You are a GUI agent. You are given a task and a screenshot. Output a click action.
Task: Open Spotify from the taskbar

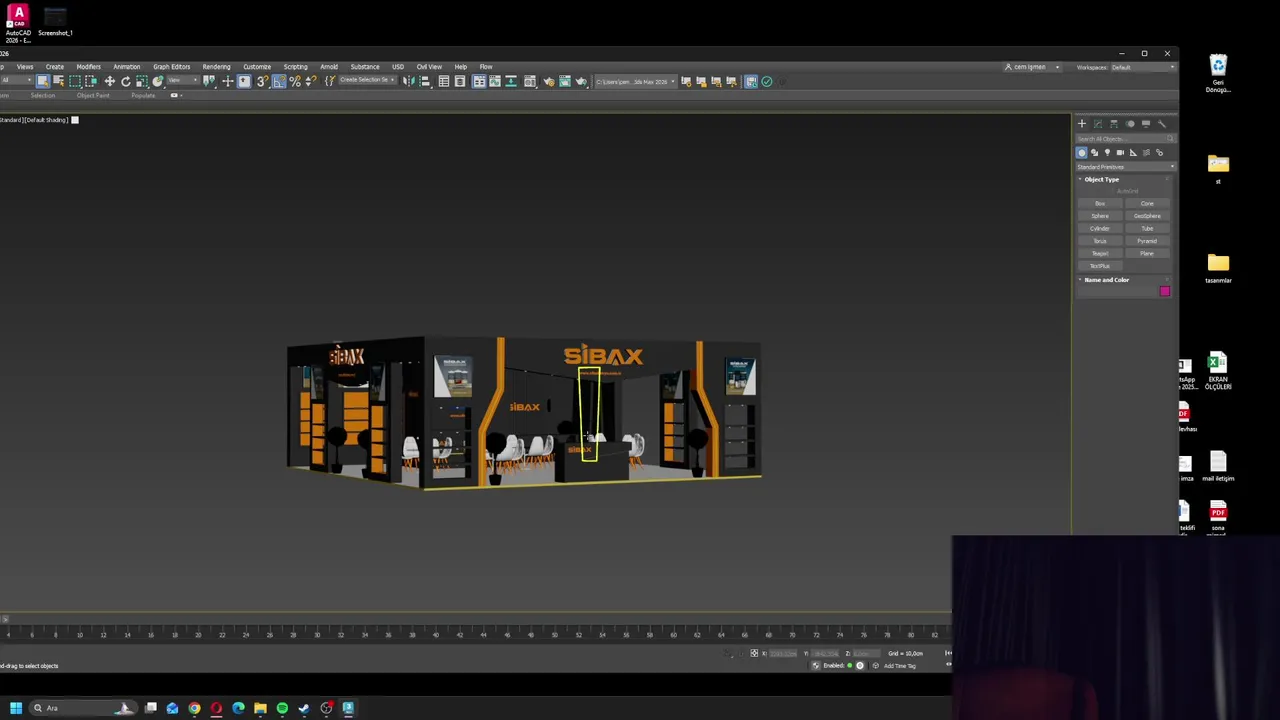[282, 708]
